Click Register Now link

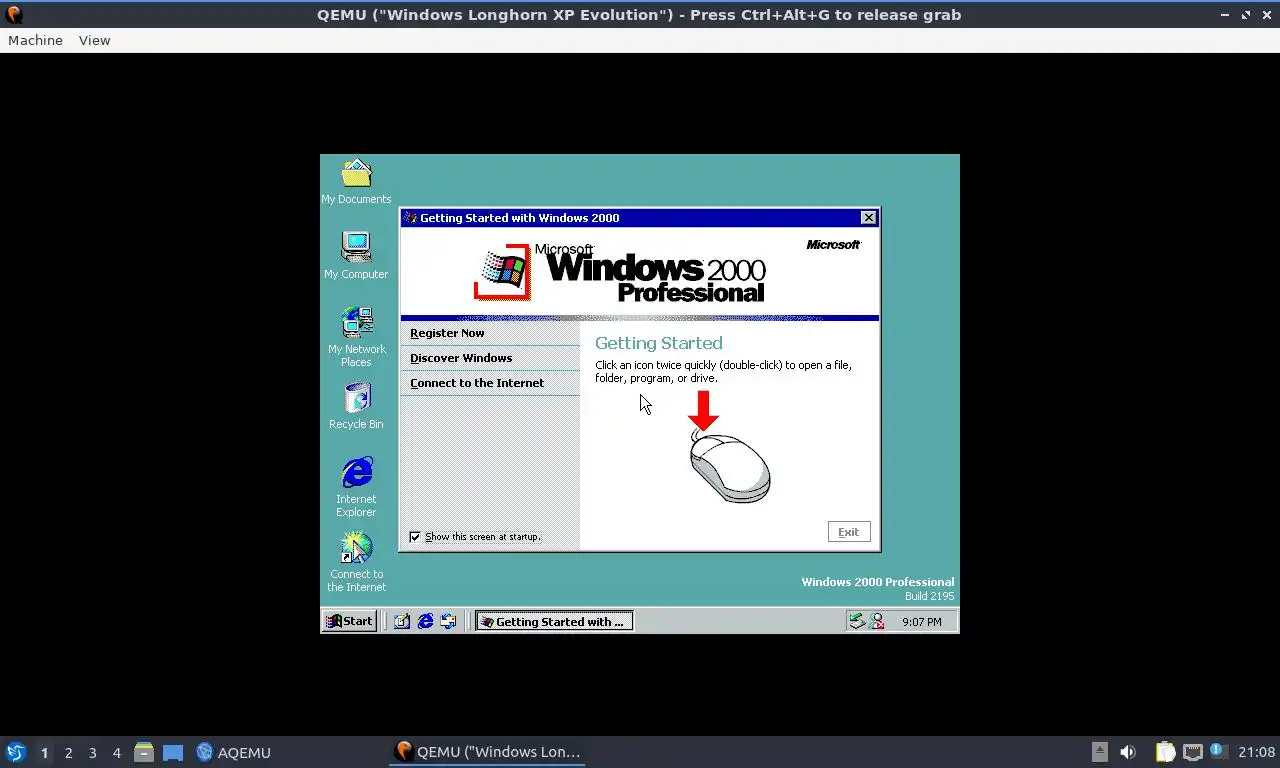[x=447, y=333]
